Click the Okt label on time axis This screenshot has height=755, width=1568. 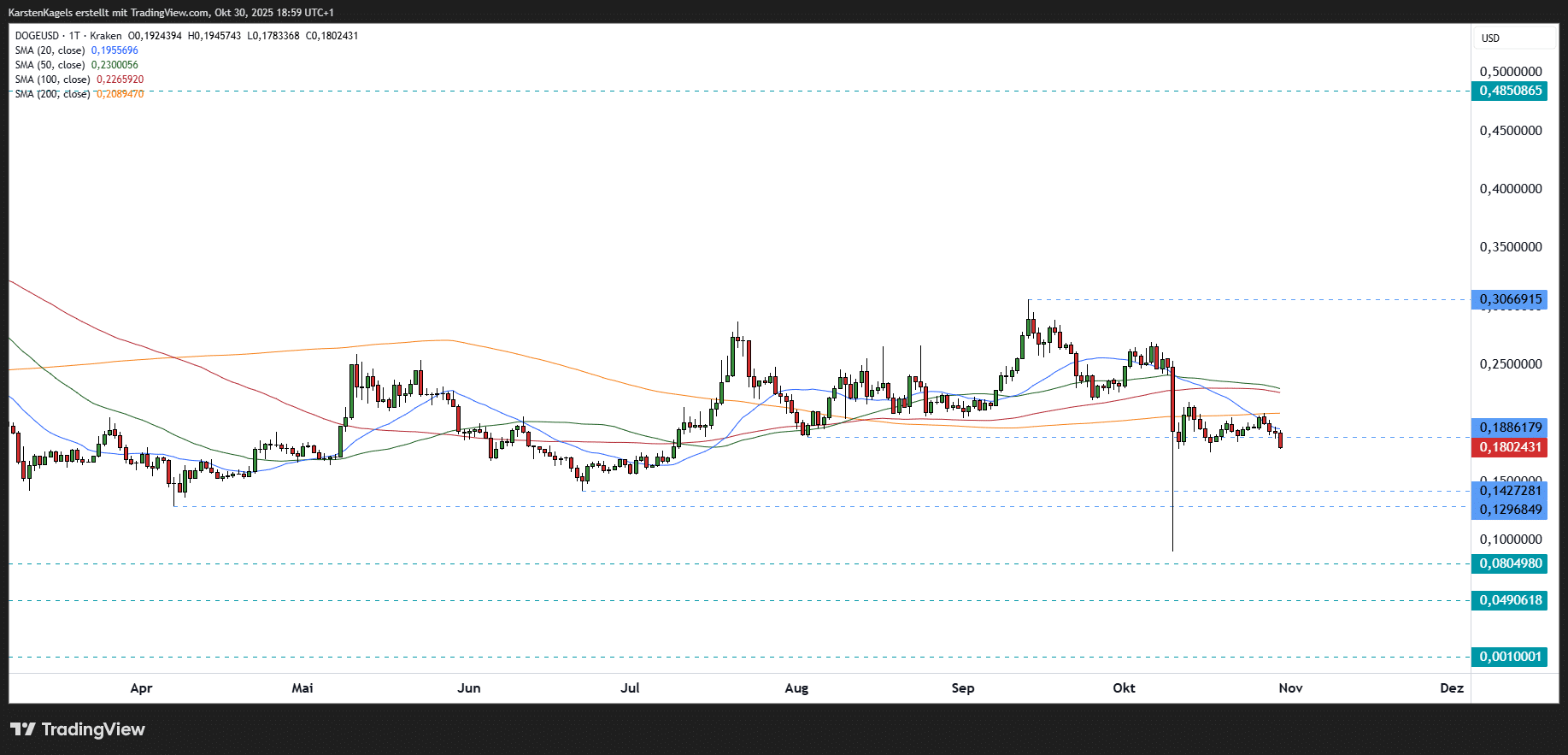1124,688
